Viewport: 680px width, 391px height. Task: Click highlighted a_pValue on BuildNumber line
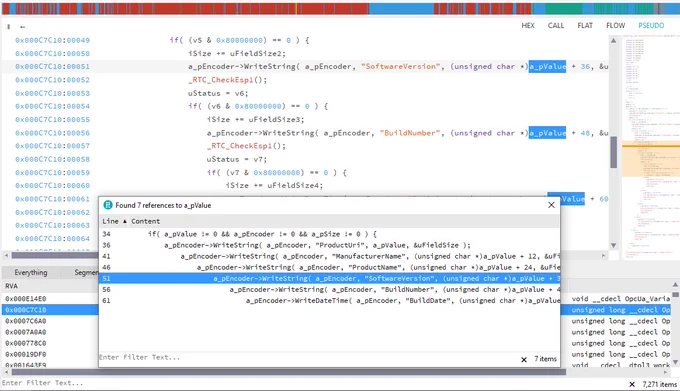547,133
